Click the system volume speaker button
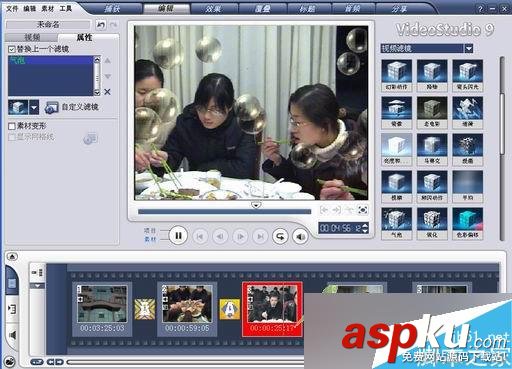 [x=300, y=237]
